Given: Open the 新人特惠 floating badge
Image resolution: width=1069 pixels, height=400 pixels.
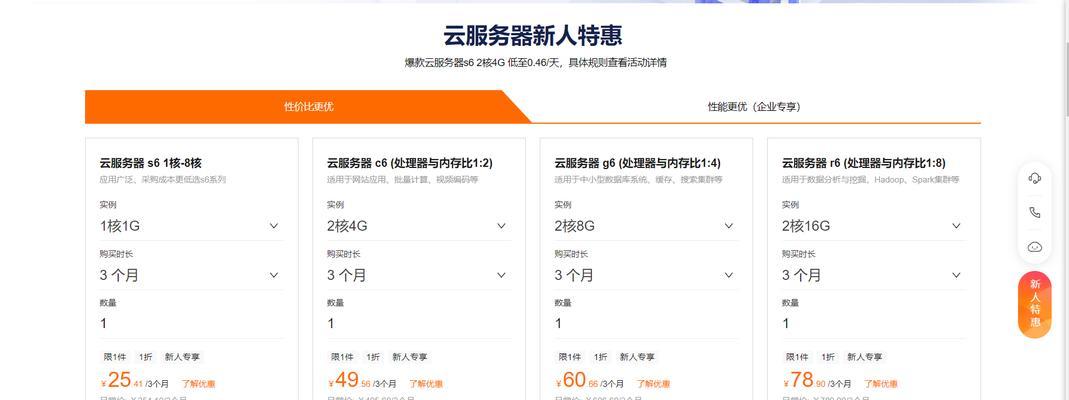Looking at the screenshot, I should tap(1035, 304).
